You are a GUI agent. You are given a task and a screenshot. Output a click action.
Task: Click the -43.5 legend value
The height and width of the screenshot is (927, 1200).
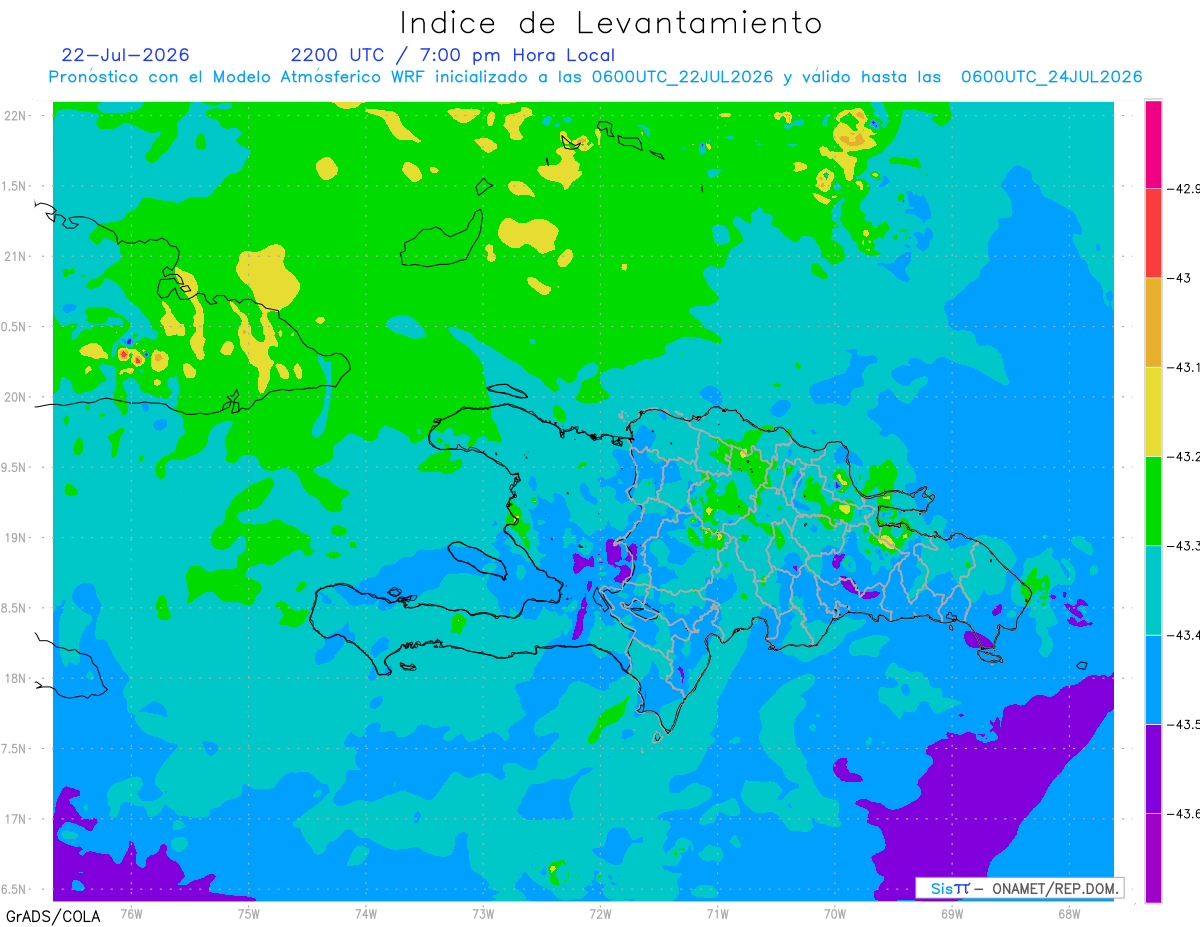(1183, 724)
